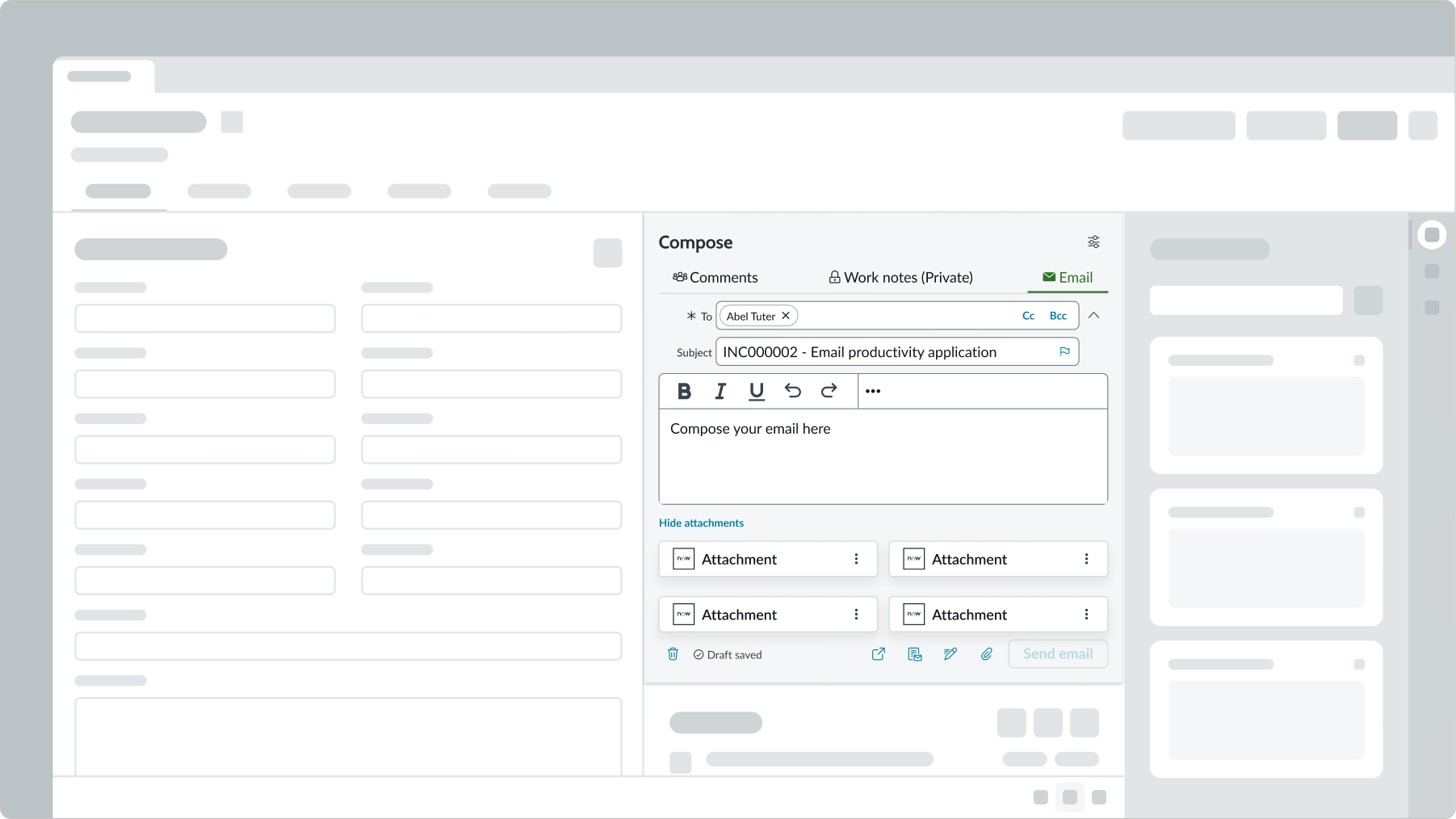
Task: Click the flag icon in Subject field
Action: click(x=1064, y=351)
